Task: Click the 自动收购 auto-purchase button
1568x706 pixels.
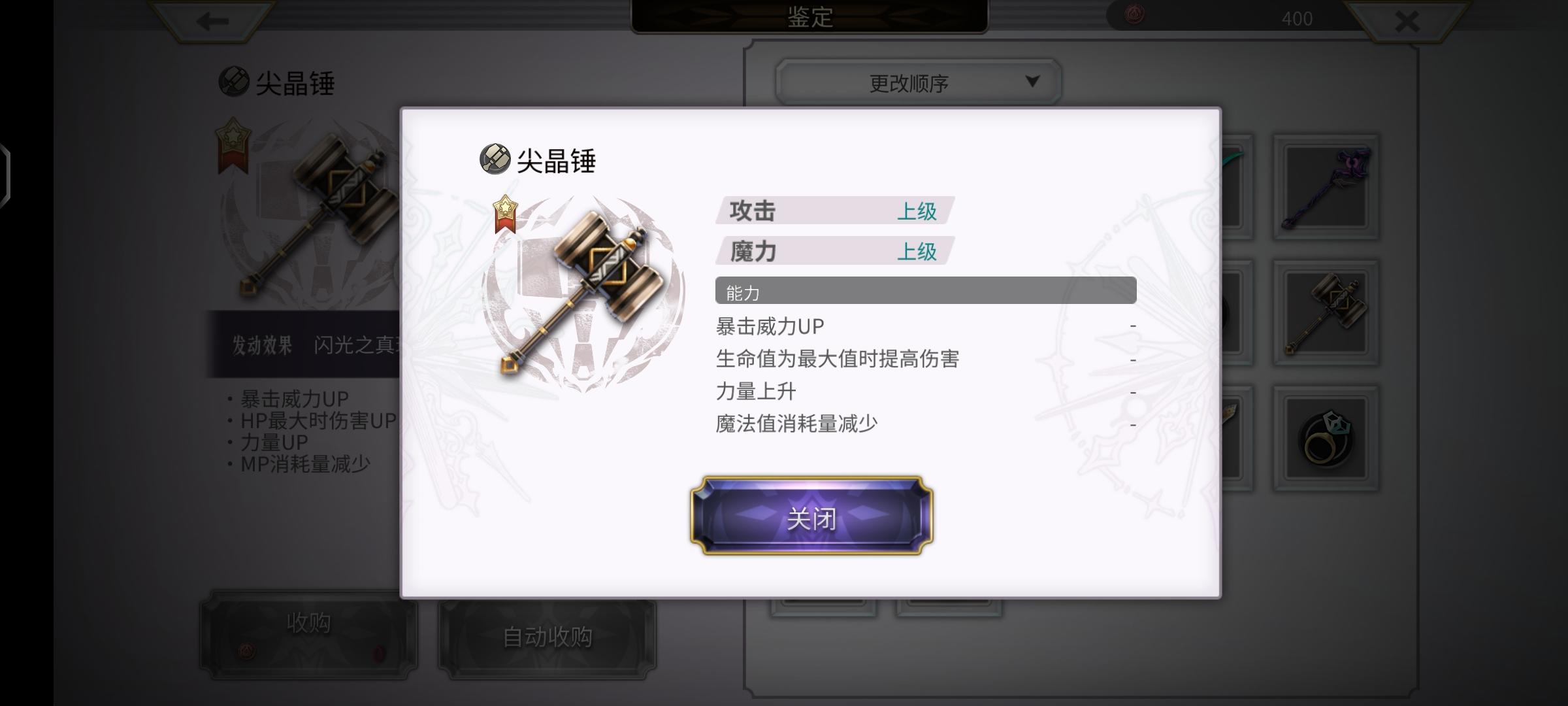Action: coord(547,637)
